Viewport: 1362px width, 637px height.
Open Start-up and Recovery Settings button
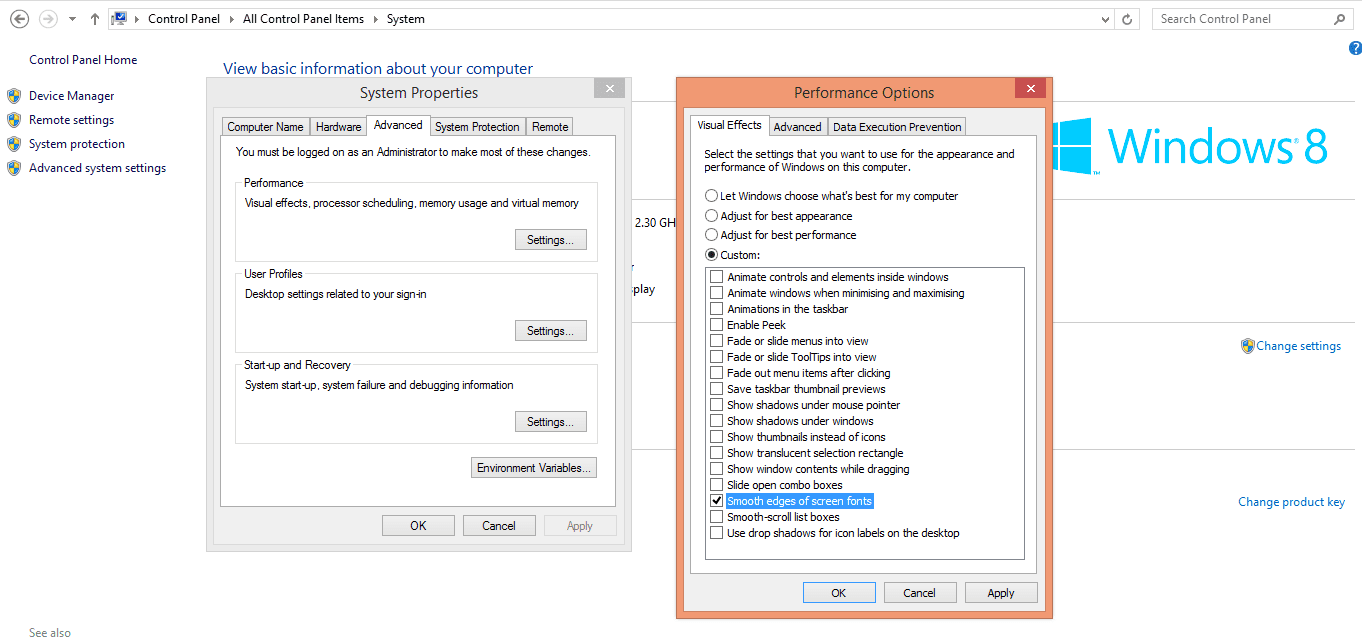click(550, 422)
